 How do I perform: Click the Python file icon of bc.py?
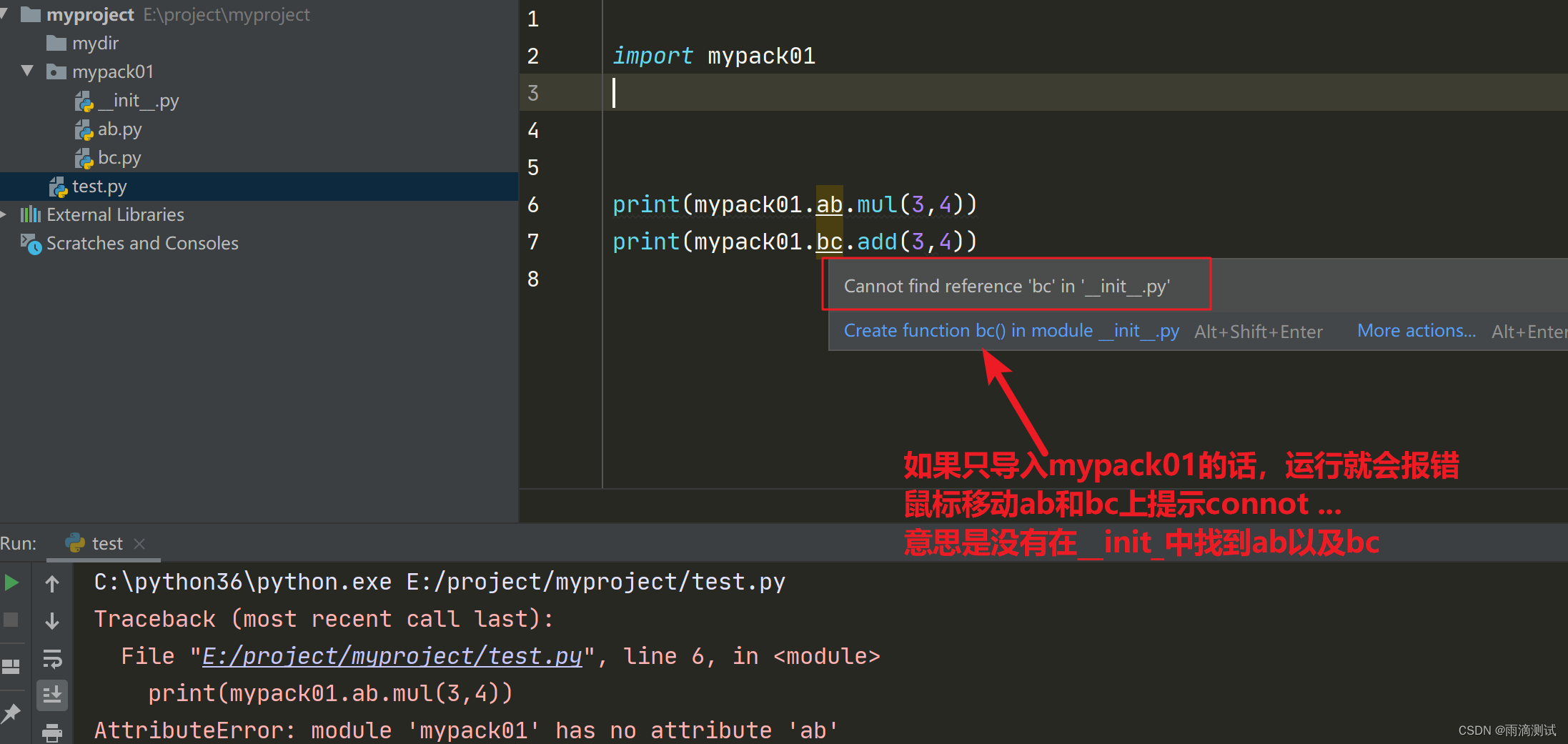click(84, 159)
